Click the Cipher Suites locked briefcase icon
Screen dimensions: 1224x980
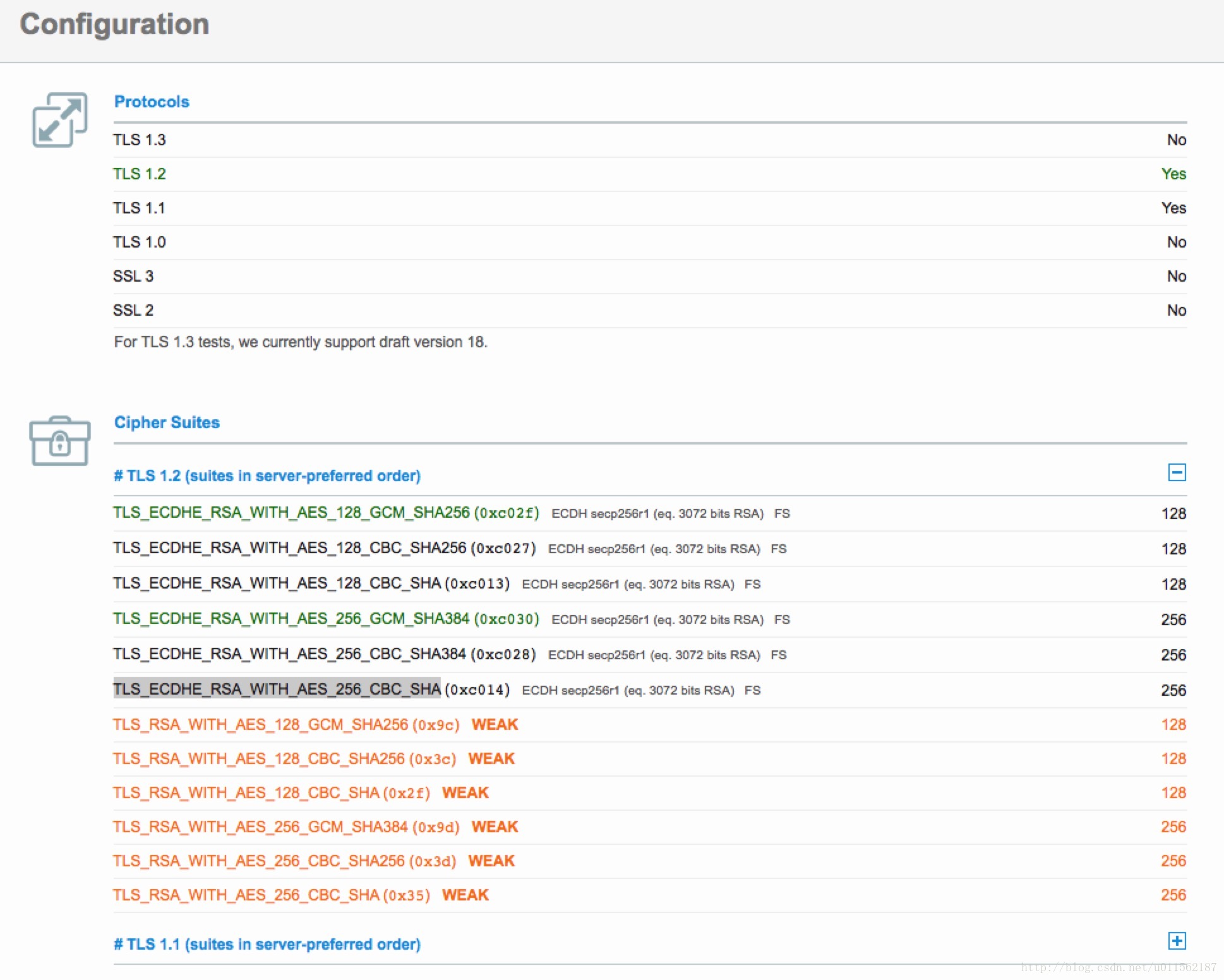point(60,441)
